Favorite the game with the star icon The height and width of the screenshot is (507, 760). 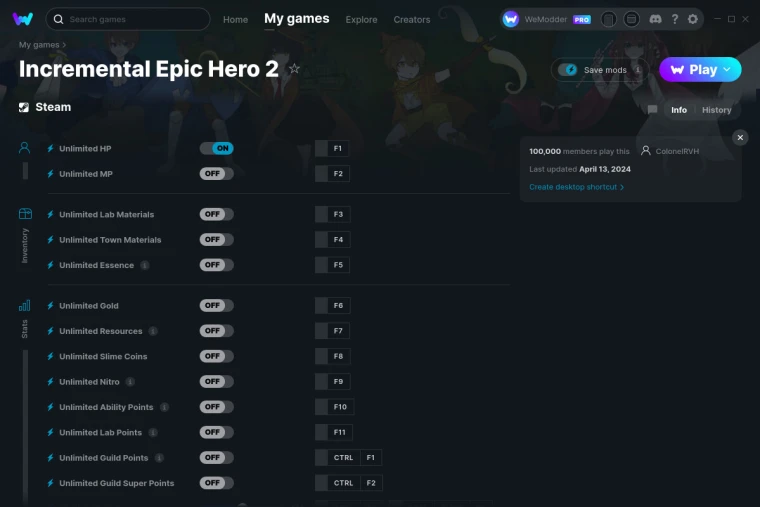pos(294,69)
